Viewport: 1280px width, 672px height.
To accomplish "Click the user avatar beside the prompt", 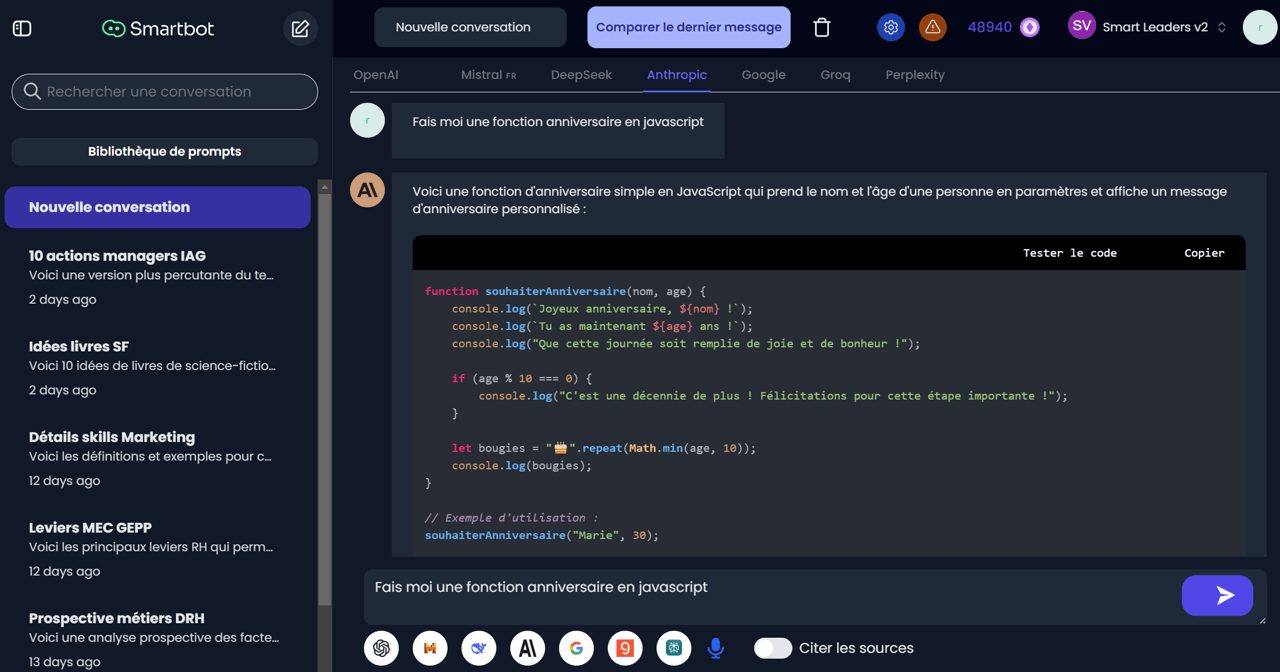I will [367, 120].
